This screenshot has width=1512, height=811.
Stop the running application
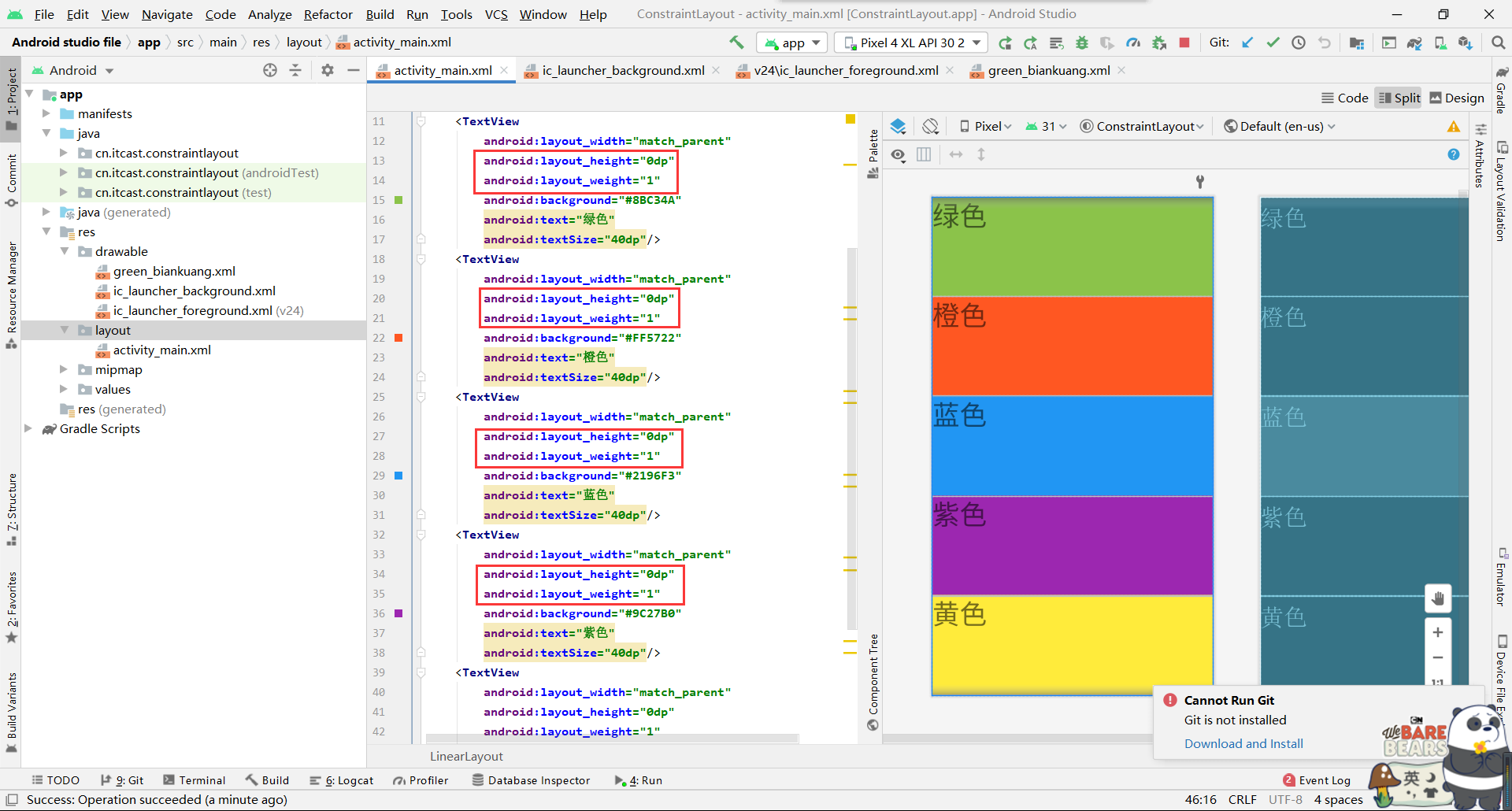pos(1184,43)
